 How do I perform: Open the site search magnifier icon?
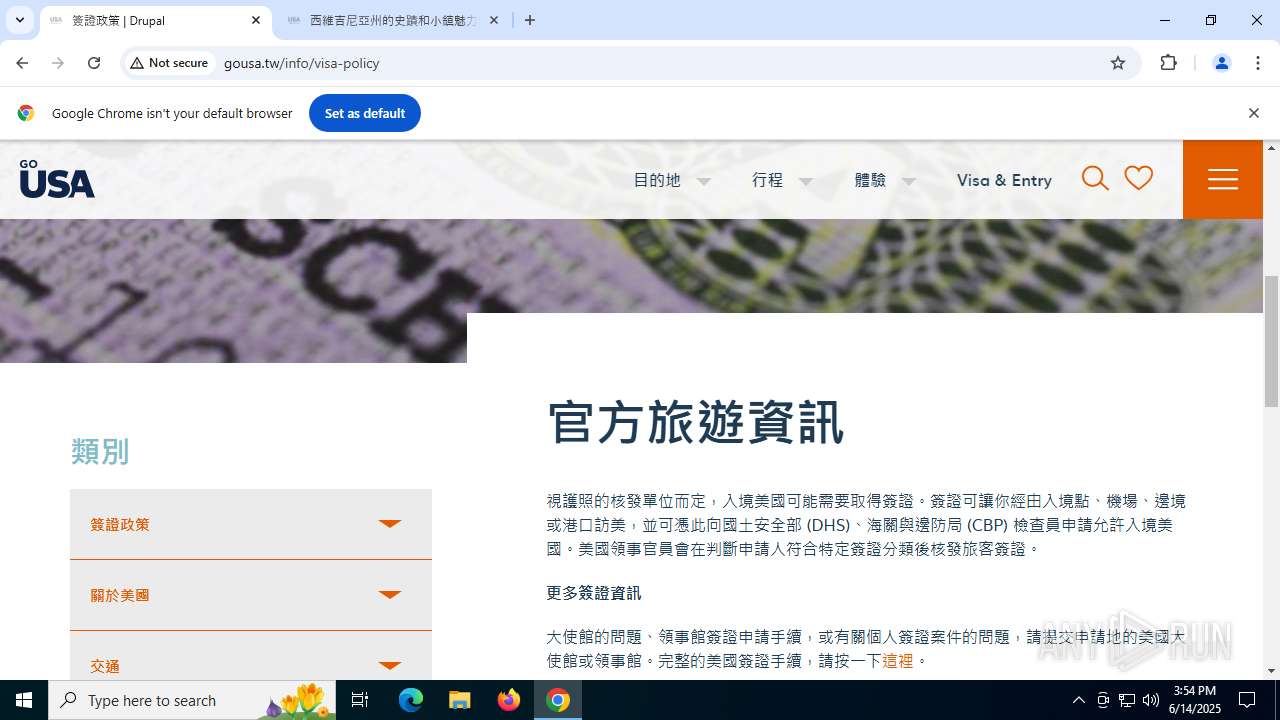coord(1095,179)
